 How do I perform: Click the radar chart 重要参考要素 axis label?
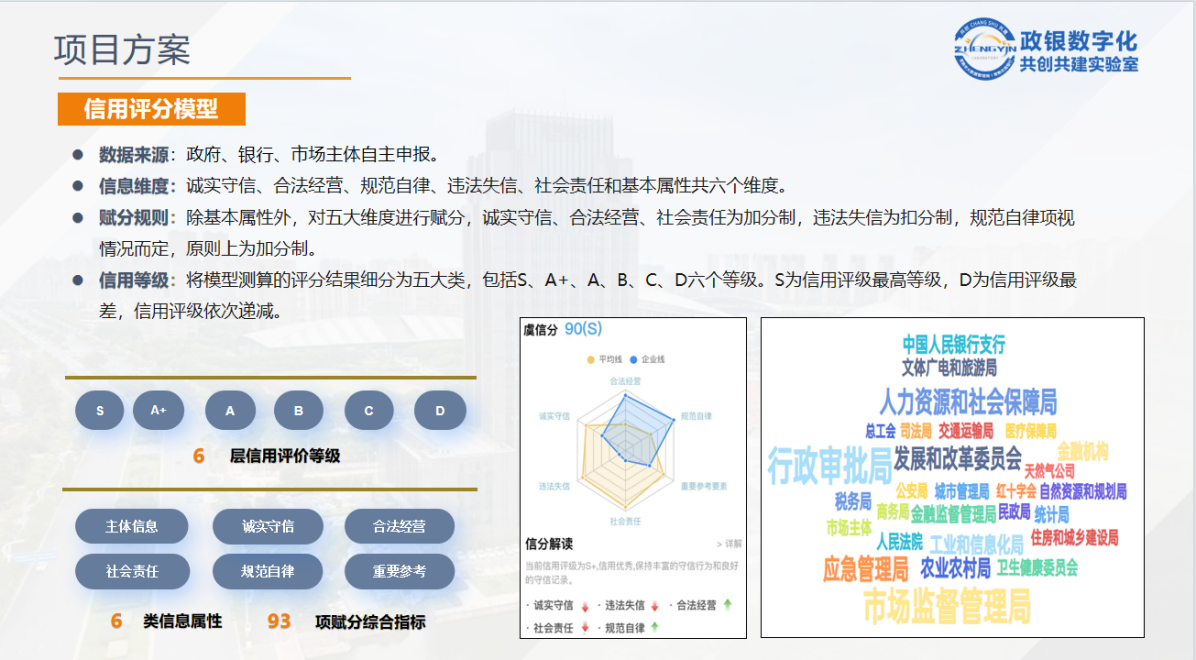[704, 486]
